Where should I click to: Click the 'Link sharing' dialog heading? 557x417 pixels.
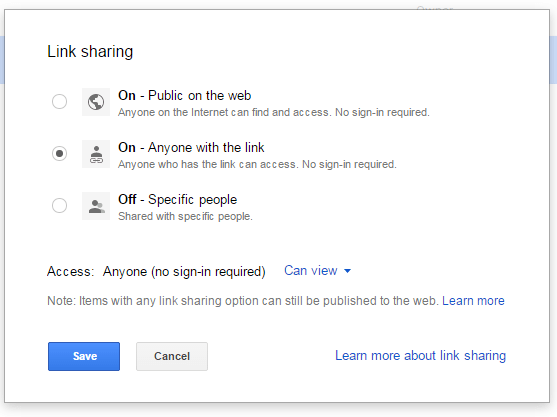[90, 52]
